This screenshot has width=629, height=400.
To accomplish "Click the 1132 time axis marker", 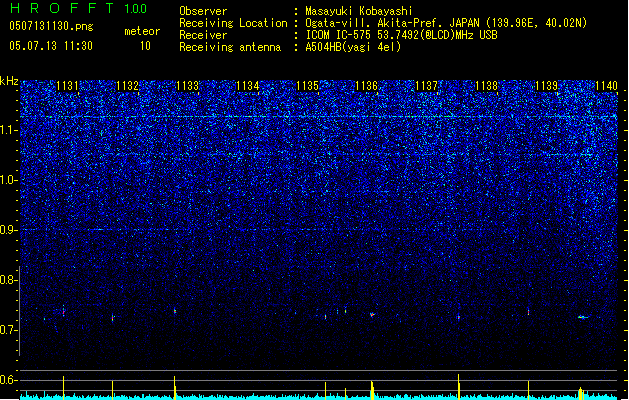I will click(127, 86).
